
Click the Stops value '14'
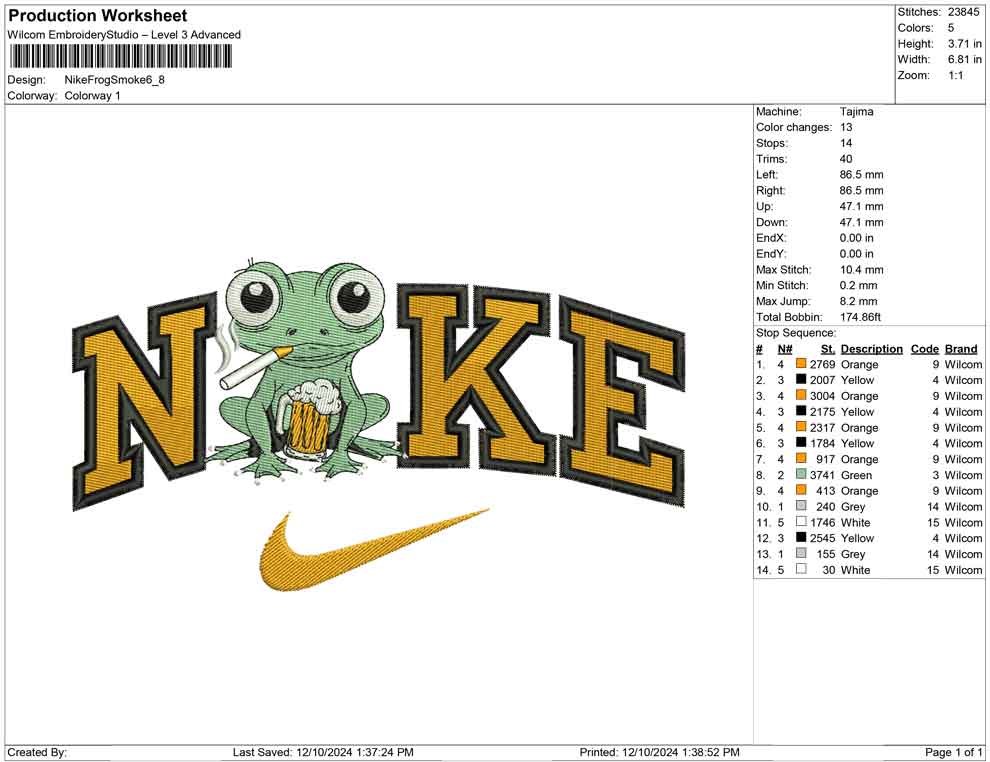pyautogui.click(x=846, y=143)
